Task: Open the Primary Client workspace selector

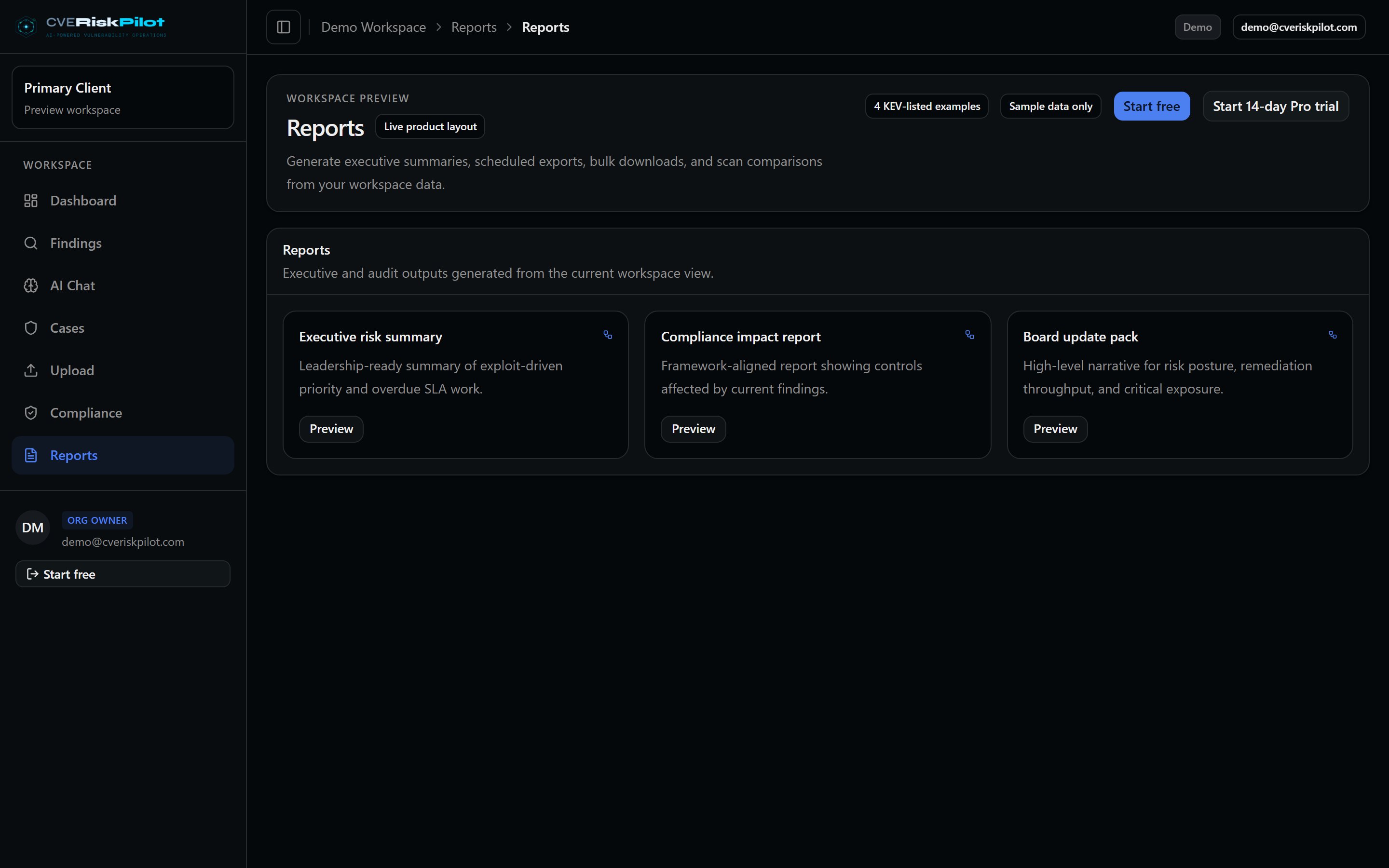Action: (x=123, y=97)
